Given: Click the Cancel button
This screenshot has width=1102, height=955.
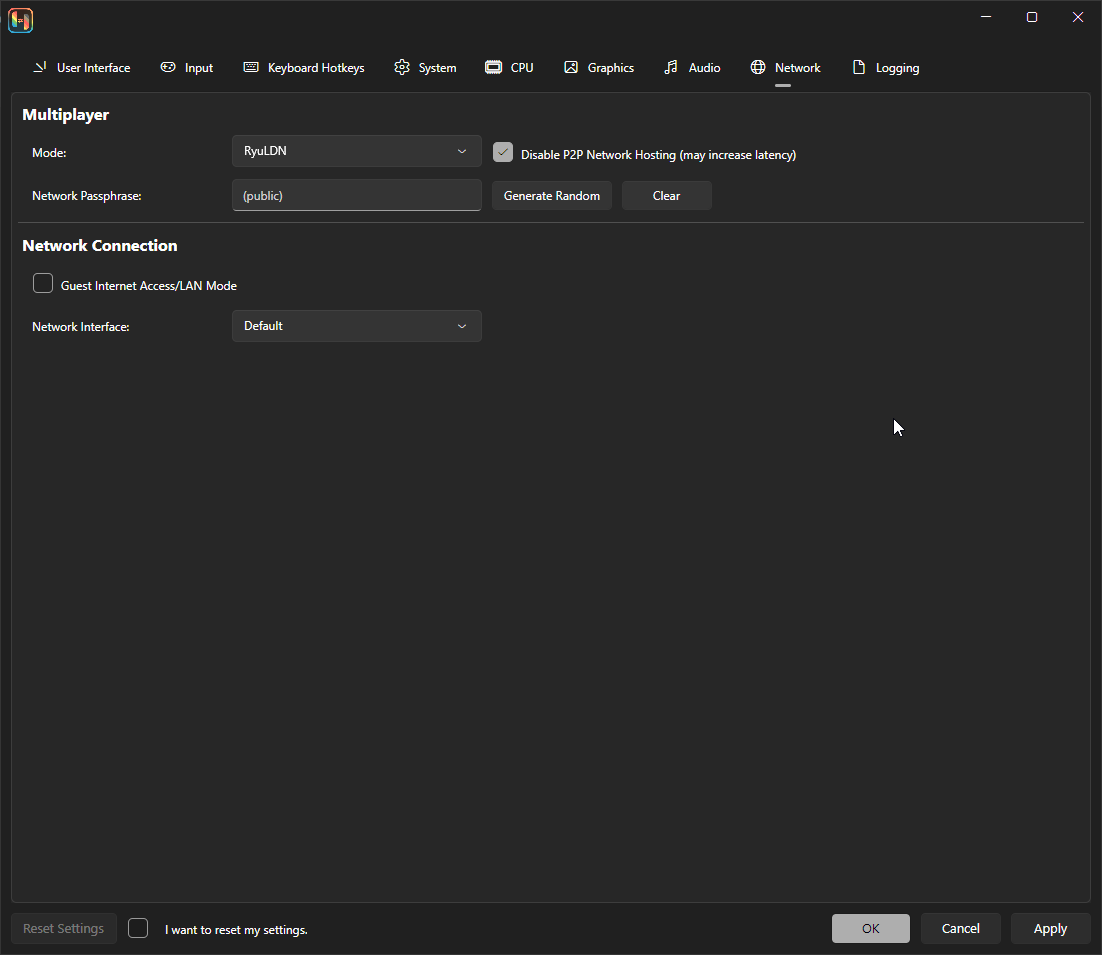Looking at the screenshot, I should coord(961,928).
